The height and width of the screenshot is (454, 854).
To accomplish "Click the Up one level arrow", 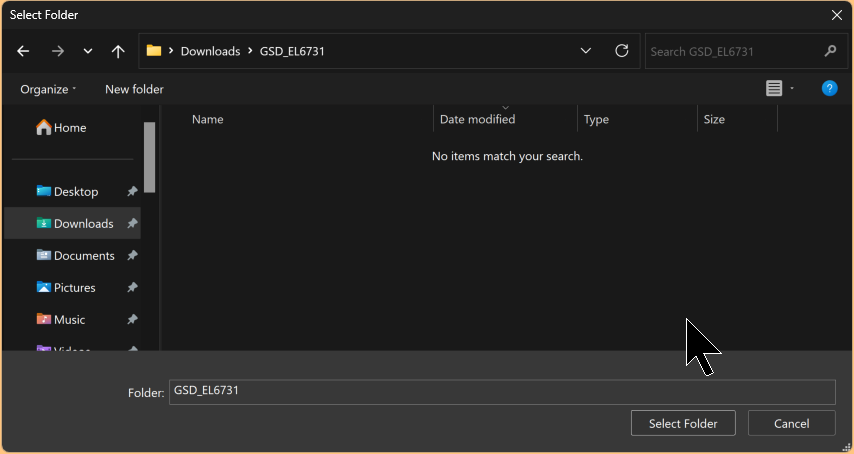I will pyautogui.click(x=118, y=51).
